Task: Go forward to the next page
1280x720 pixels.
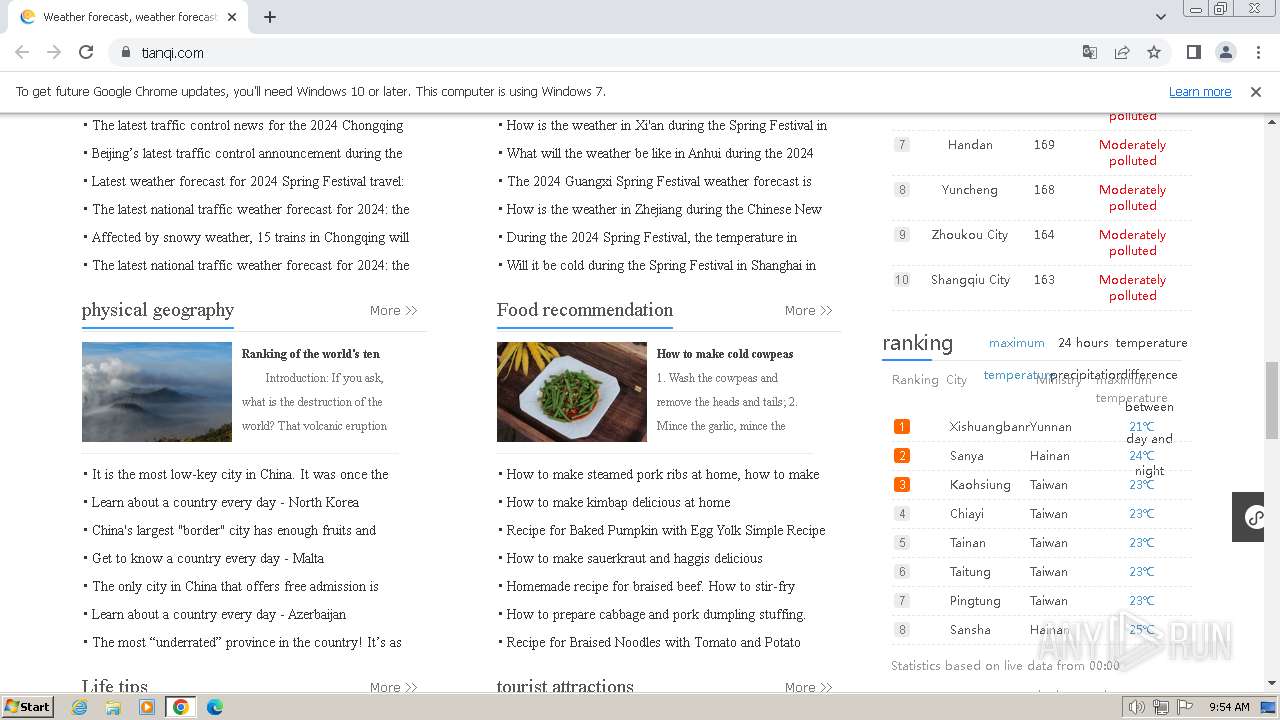Action: [54, 52]
